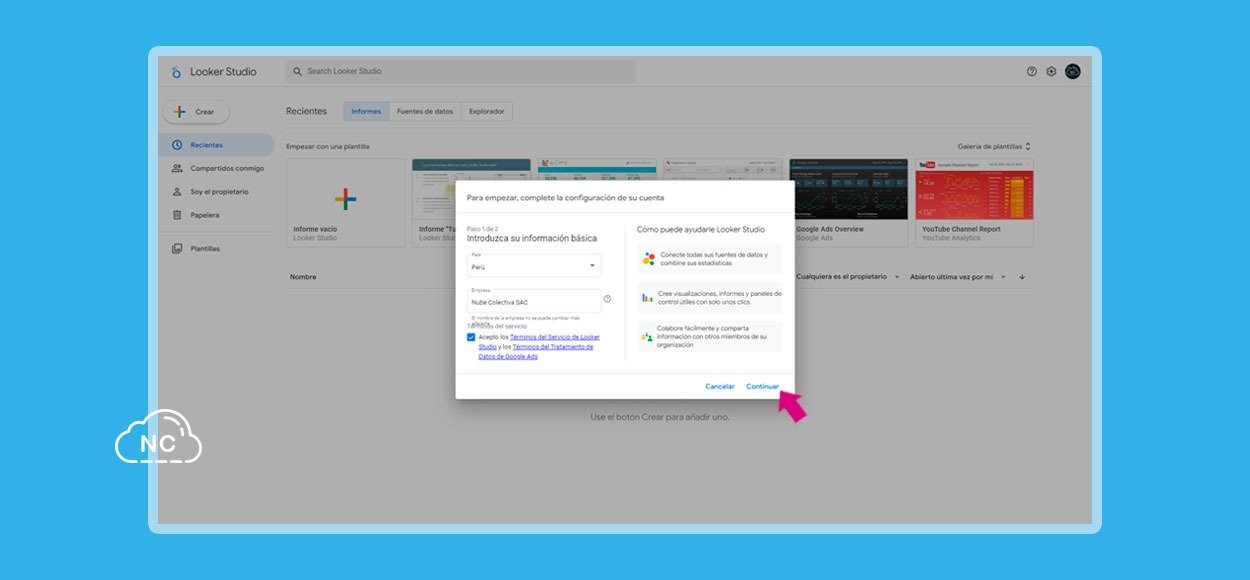This screenshot has height=580, width=1250.
Task: Click the Looker Studio logo icon
Action: point(176,72)
